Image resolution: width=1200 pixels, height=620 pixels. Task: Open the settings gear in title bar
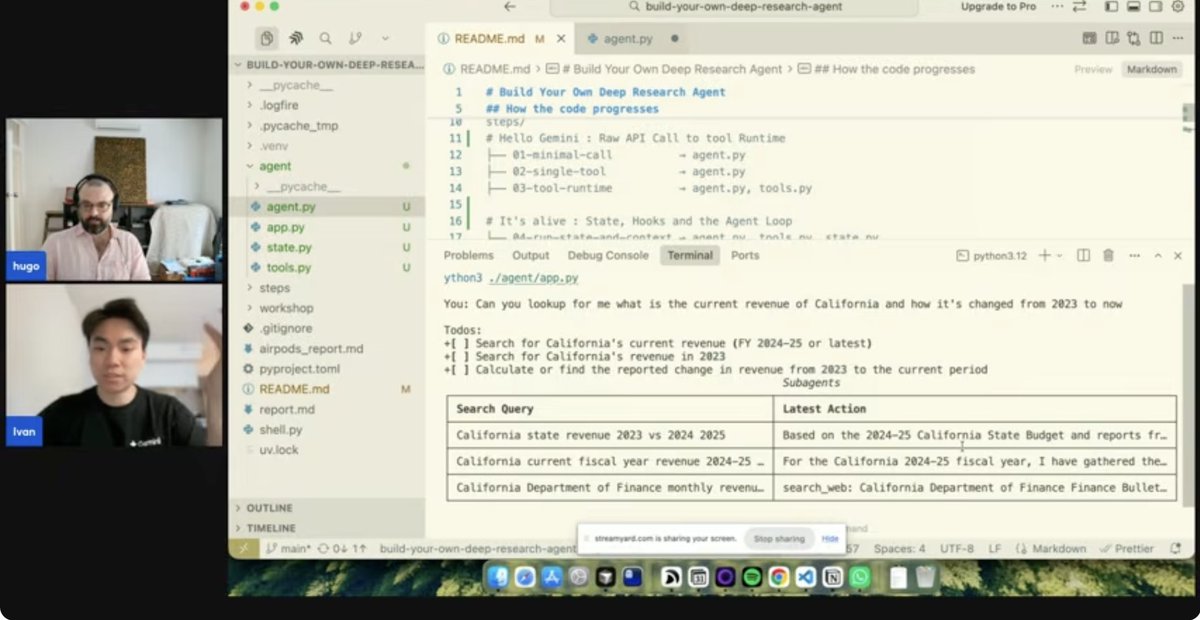[x=1178, y=7]
